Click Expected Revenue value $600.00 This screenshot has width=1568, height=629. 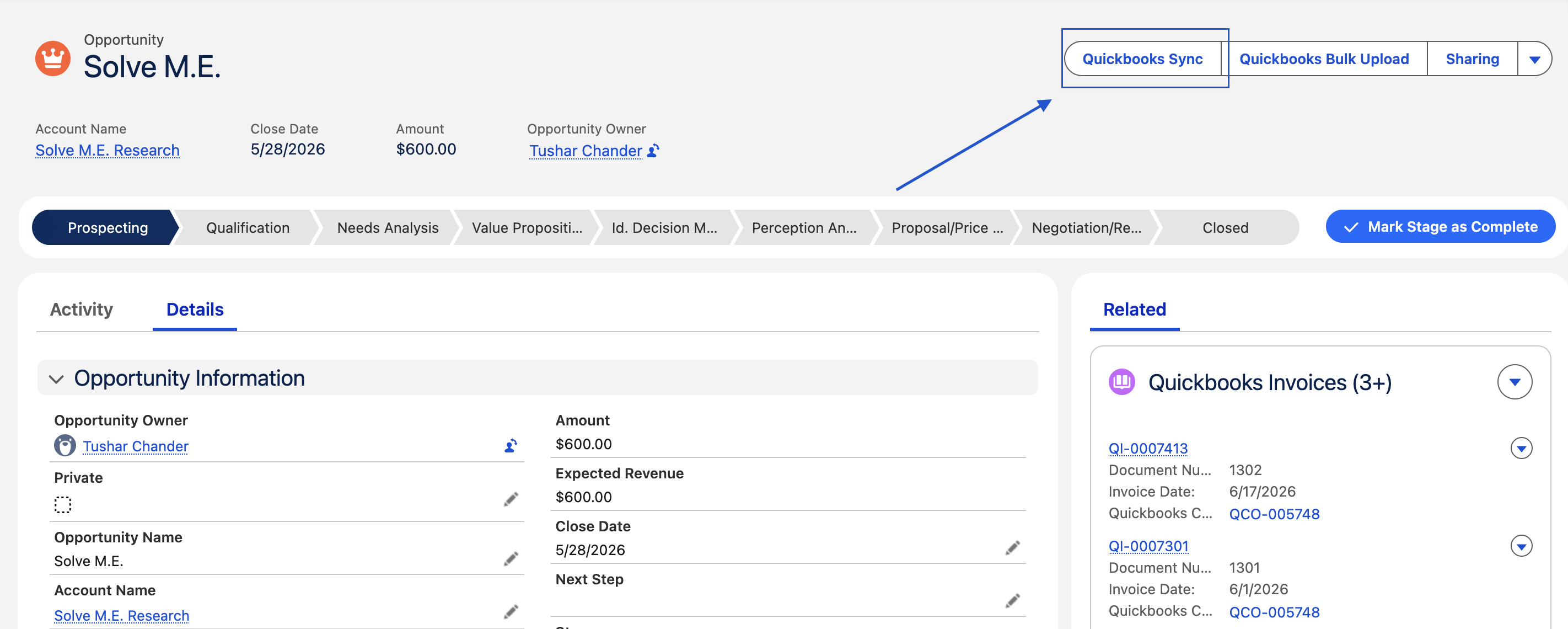coord(584,497)
